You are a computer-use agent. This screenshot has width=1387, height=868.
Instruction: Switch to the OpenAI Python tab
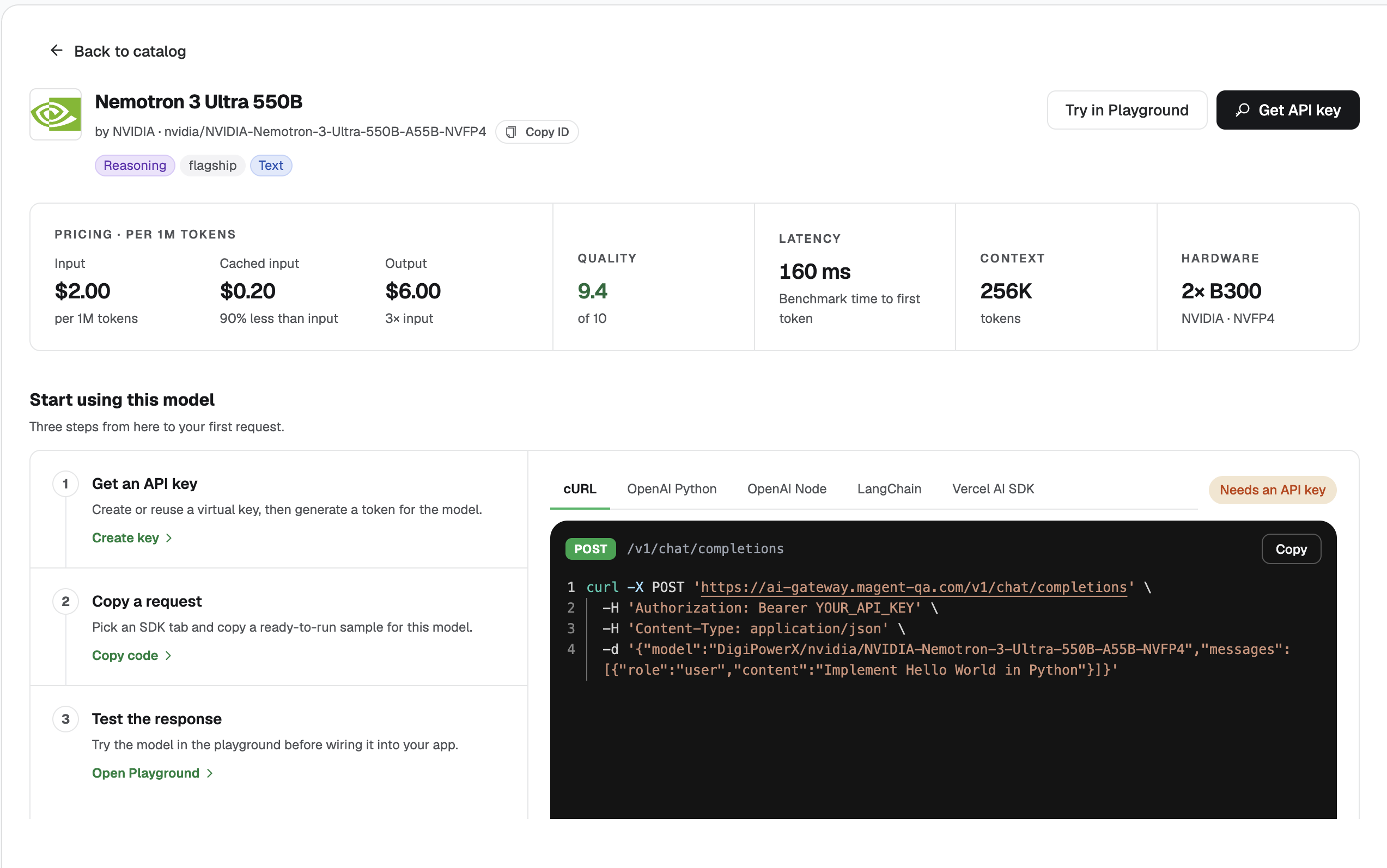672,489
